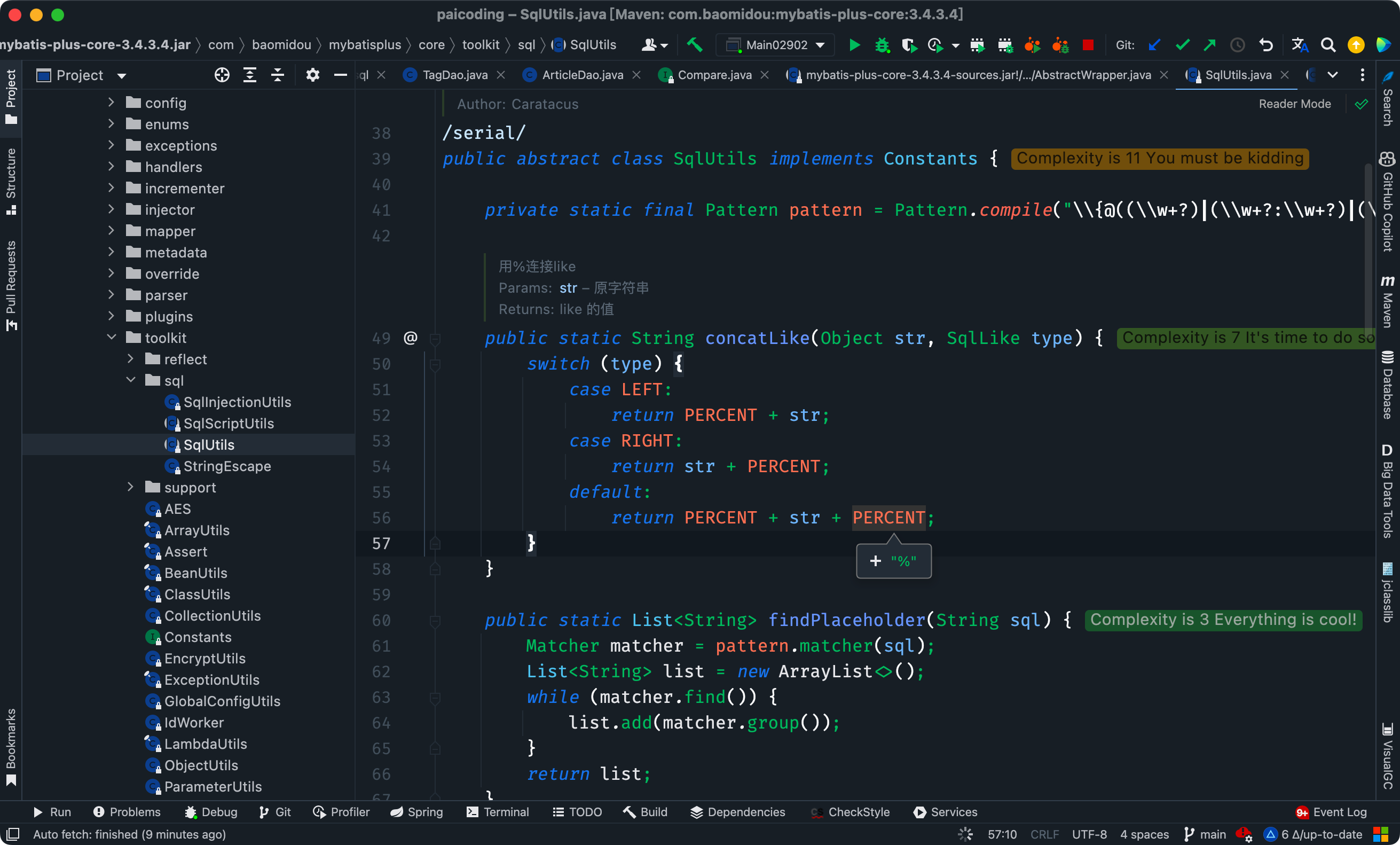
Task: Click Git push arrow icon
Action: pos(1210,45)
